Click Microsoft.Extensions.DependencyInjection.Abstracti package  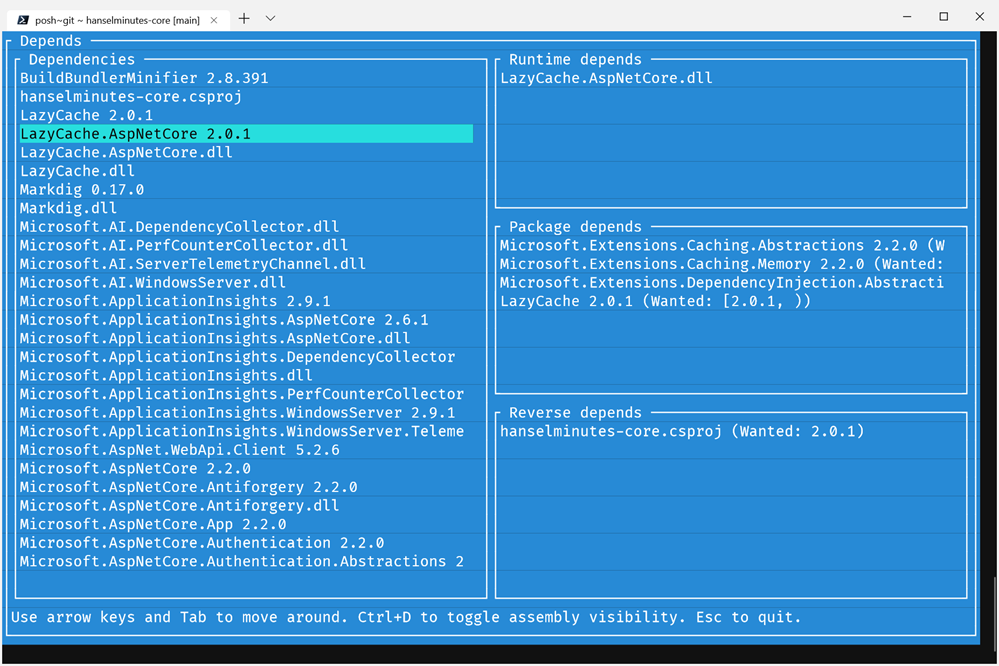click(x=722, y=282)
